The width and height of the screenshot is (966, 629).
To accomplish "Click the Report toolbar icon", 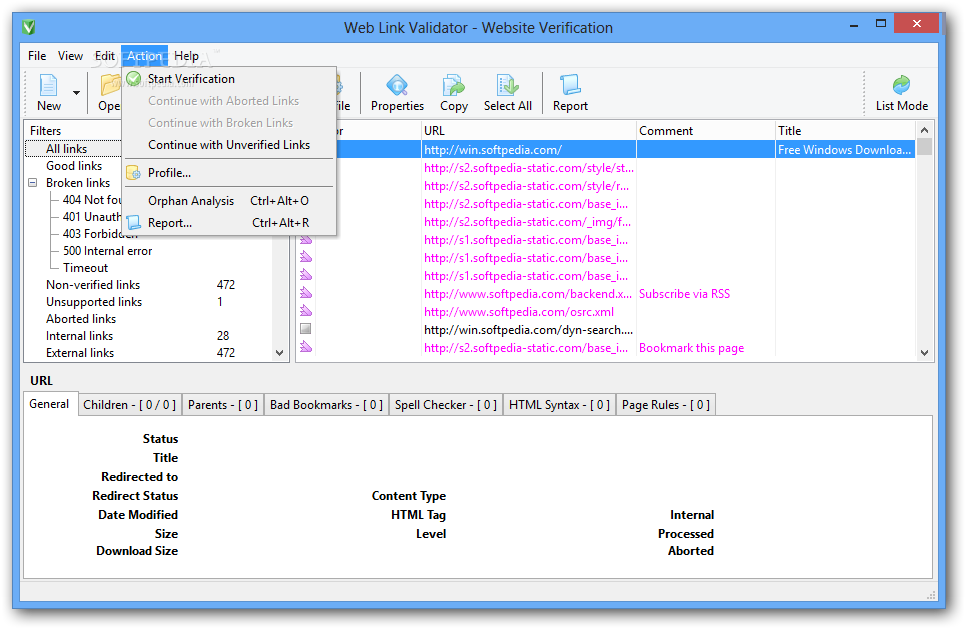I will tap(570, 86).
